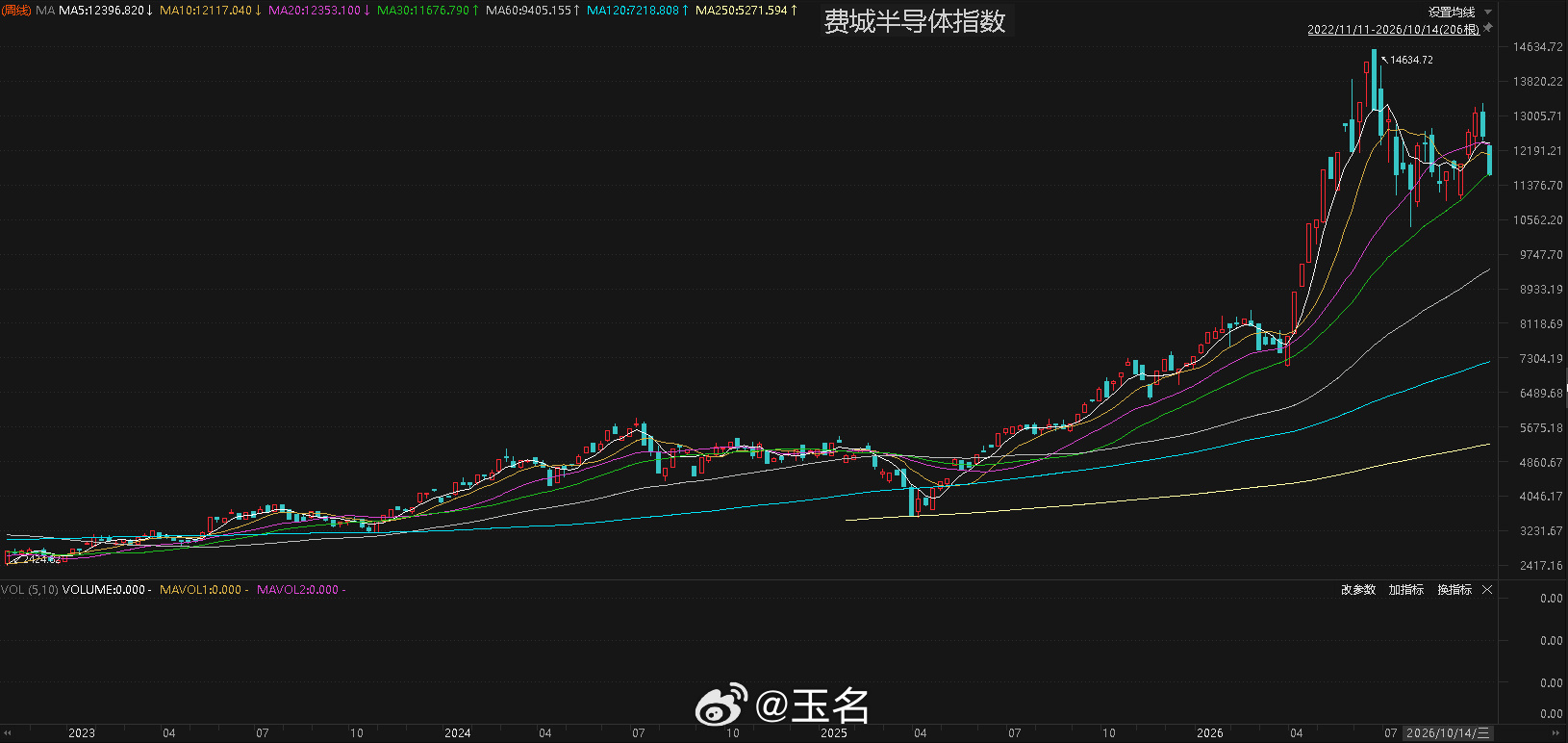Click the MA60:9405.155 indicator label
Viewport: 1568px width, 743px height.
pos(533,11)
